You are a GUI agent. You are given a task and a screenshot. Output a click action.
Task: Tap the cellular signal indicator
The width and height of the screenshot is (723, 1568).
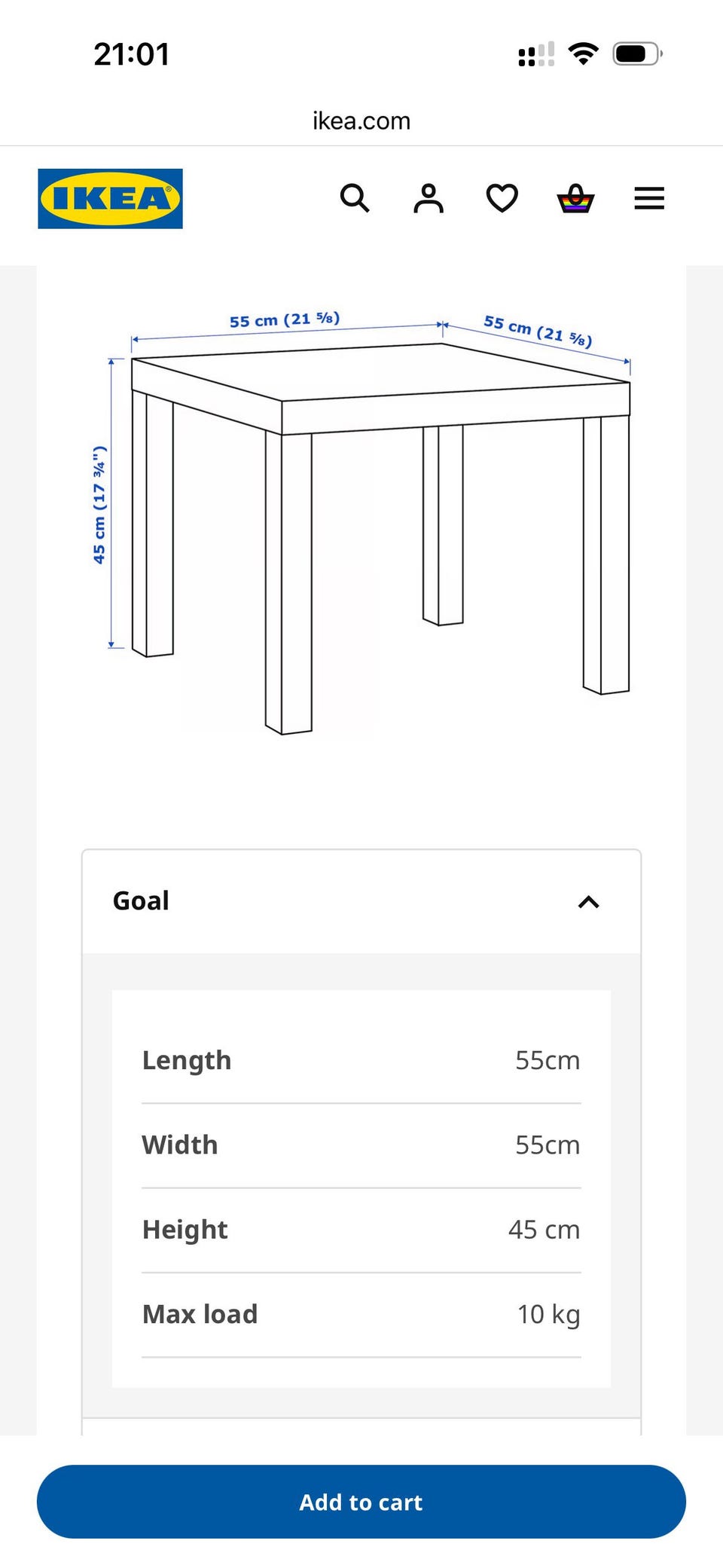[536, 54]
